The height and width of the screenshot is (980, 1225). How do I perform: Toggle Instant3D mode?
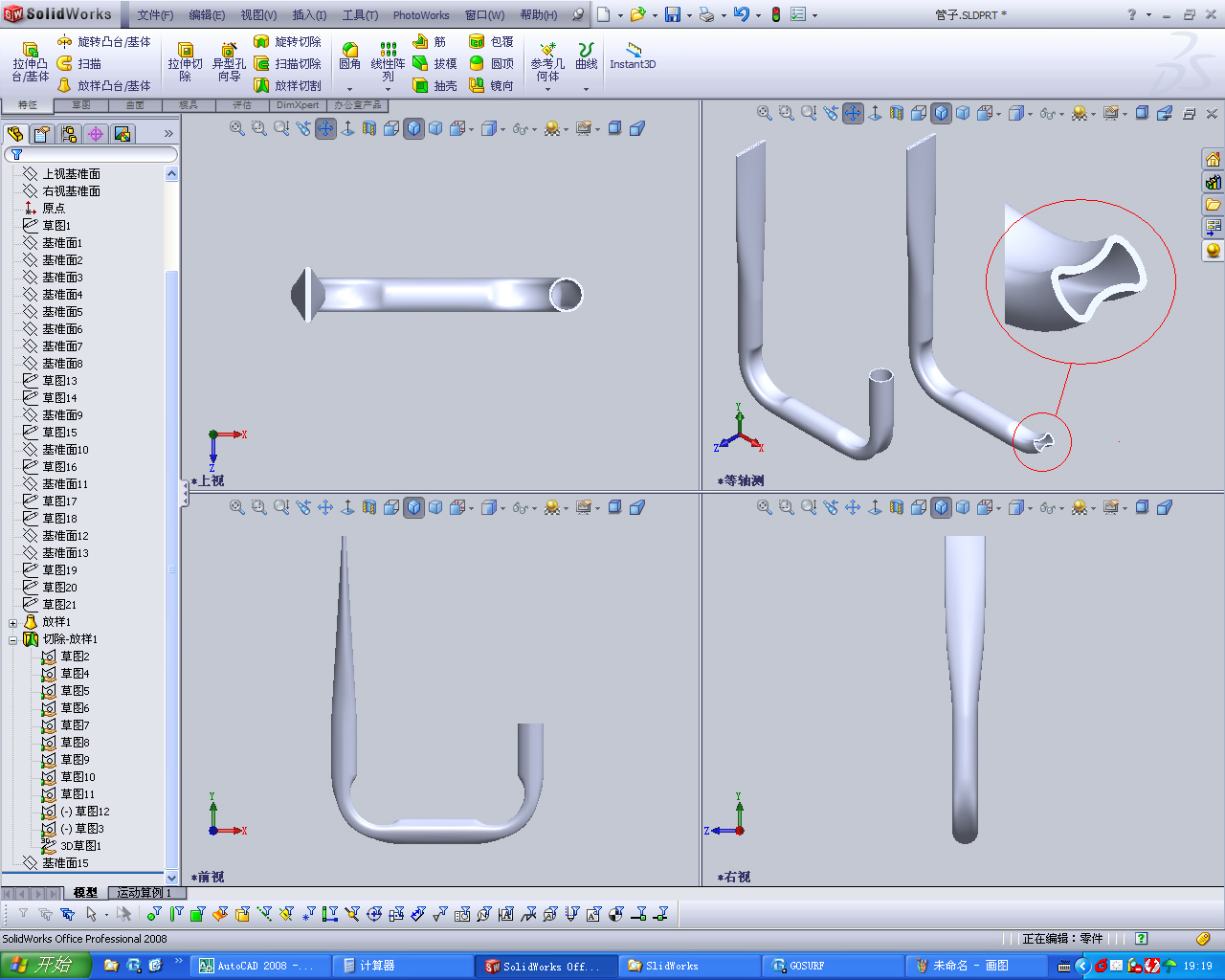(633, 56)
